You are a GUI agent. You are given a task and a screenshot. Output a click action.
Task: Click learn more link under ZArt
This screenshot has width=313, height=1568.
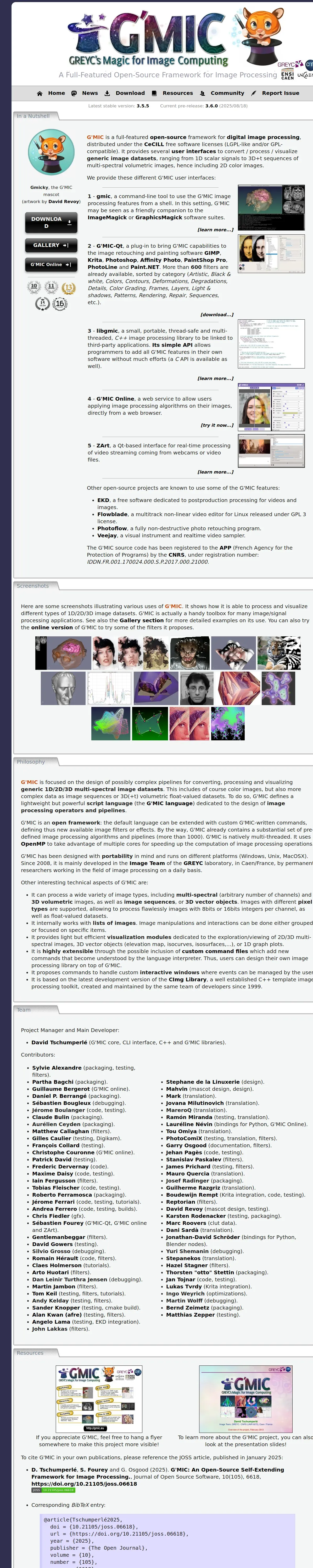pyautogui.click(x=215, y=472)
